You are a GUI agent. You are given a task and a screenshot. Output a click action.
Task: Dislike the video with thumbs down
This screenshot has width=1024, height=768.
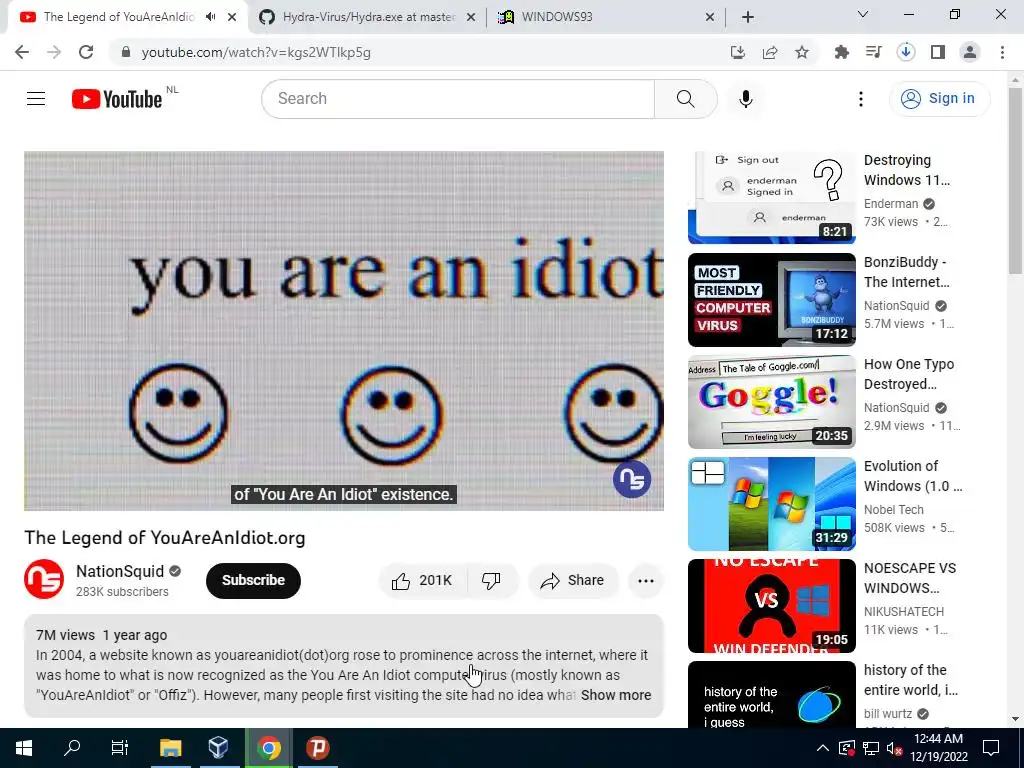coord(491,581)
